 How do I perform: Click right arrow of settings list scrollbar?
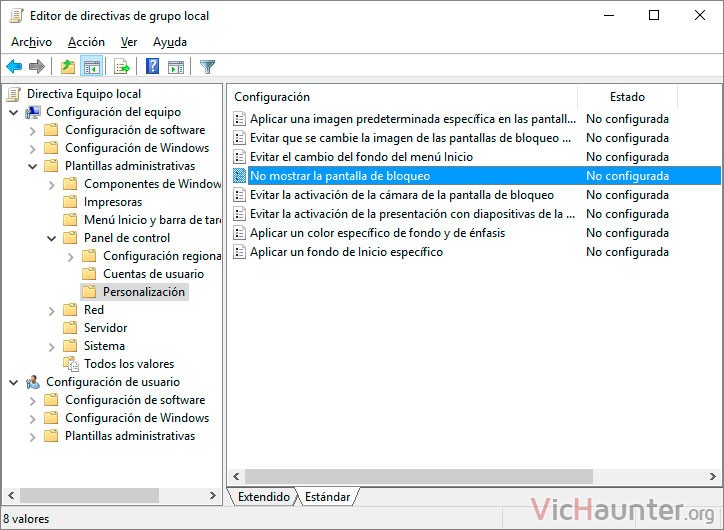[712, 476]
